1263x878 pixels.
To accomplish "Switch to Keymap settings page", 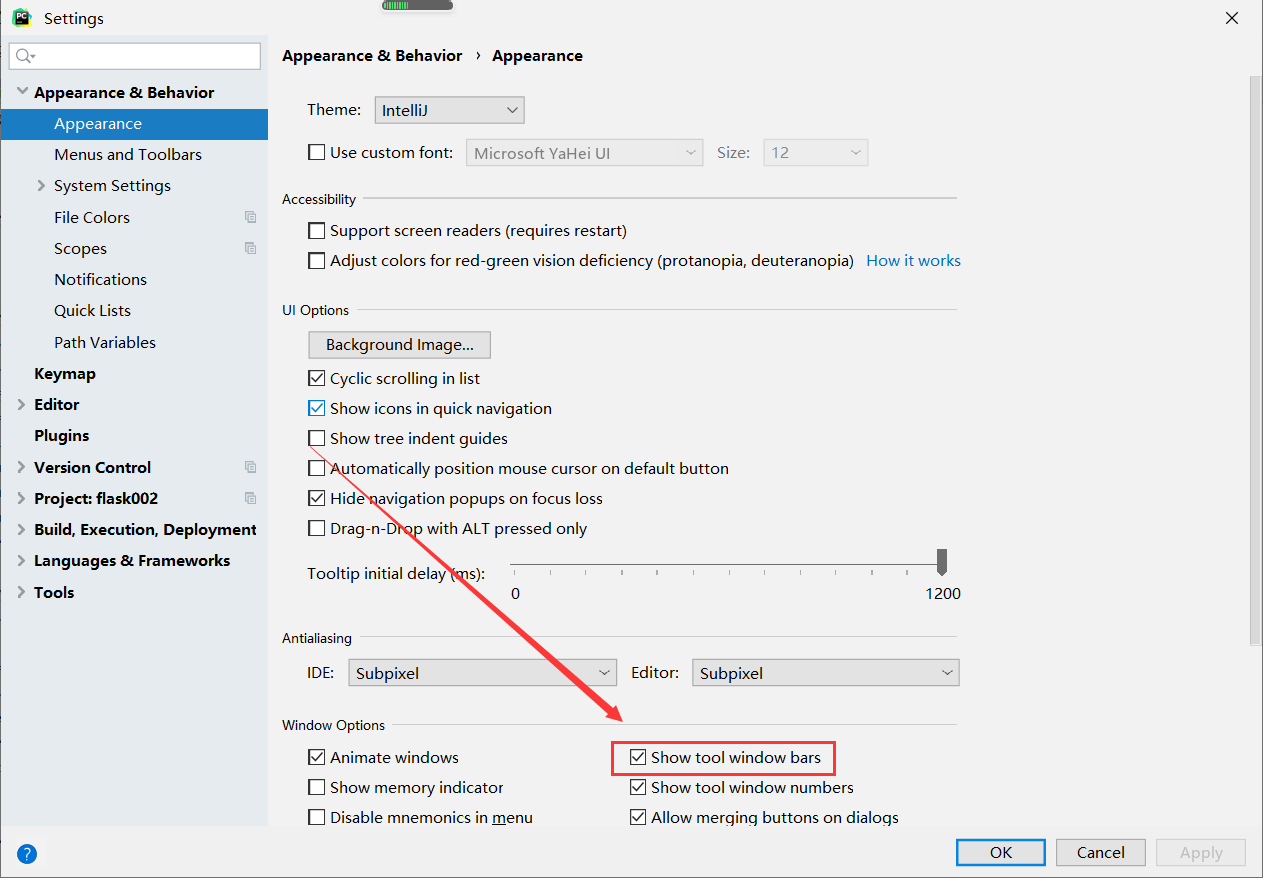I will (64, 373).
